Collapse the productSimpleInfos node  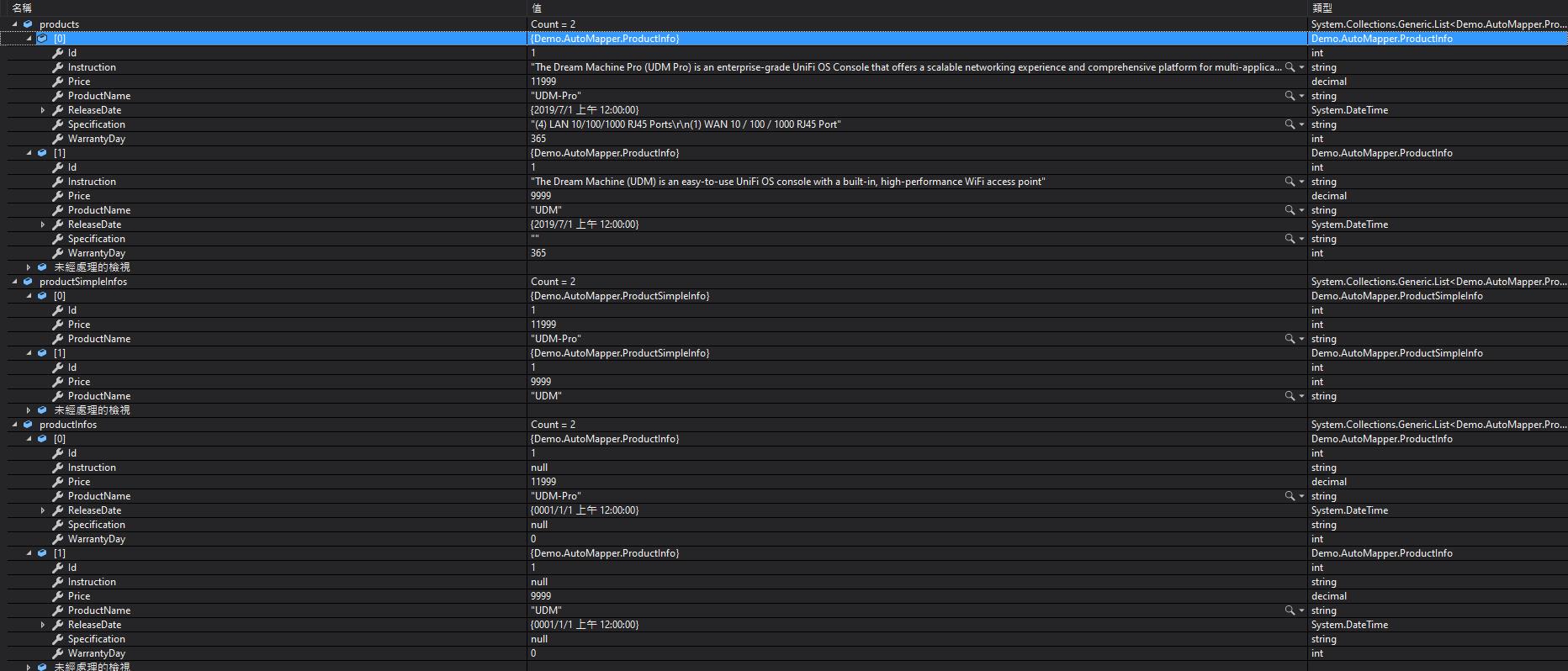pos(14,282)
